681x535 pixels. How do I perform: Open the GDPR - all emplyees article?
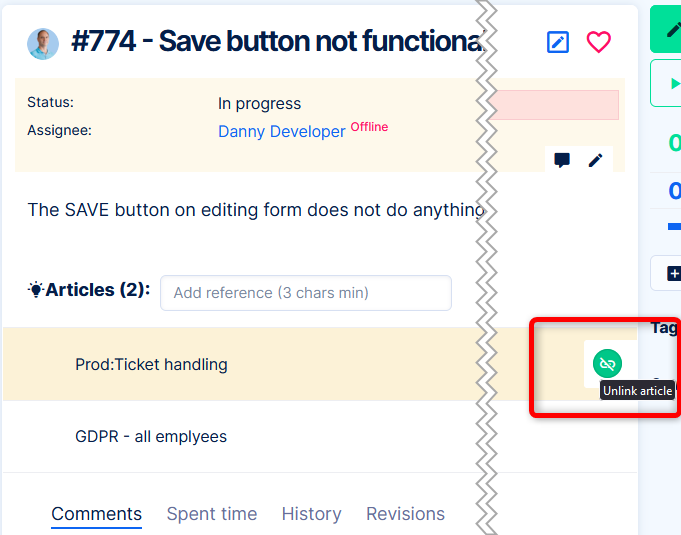[x=151, y=436]
